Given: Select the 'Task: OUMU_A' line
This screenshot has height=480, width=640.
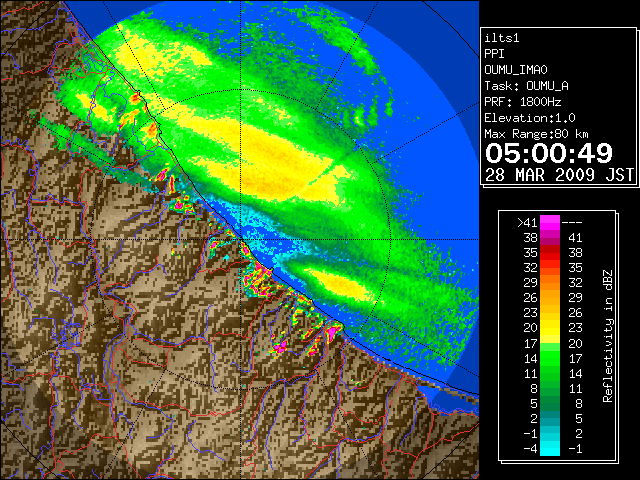Looking at the screenshot, I should [x=527, y=86].
